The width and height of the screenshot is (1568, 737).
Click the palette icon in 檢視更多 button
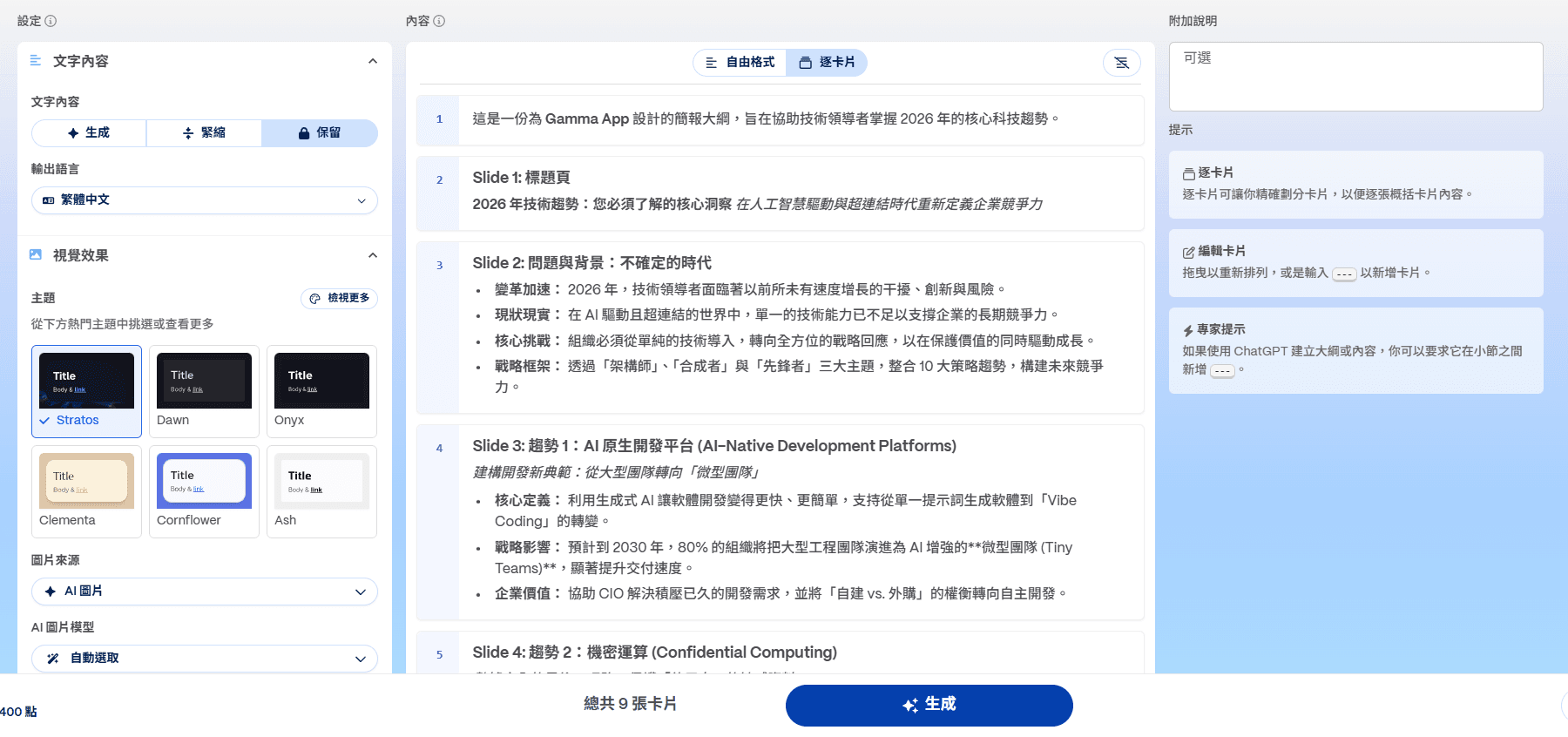(x=314, y=298)
